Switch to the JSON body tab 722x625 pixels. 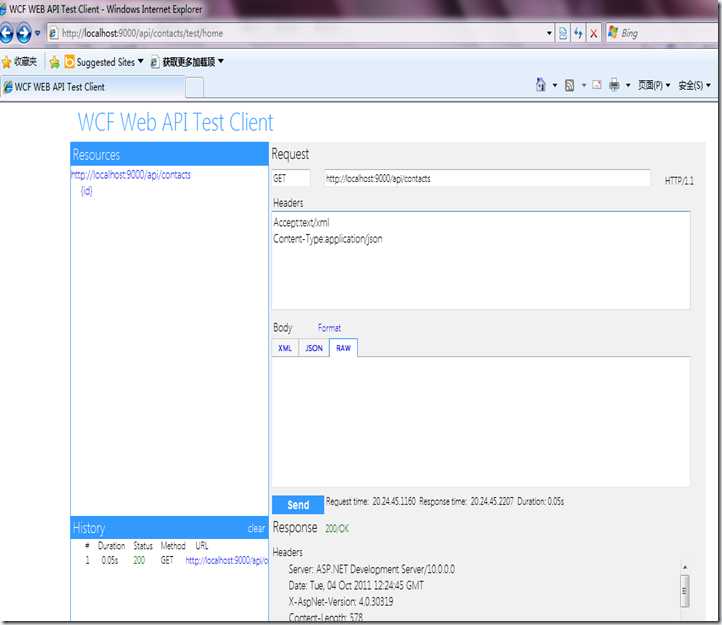click(314, 348)
